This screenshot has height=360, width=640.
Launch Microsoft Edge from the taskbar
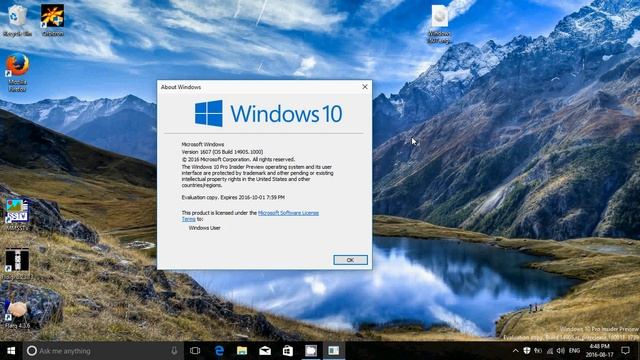(x=219, y=351)
